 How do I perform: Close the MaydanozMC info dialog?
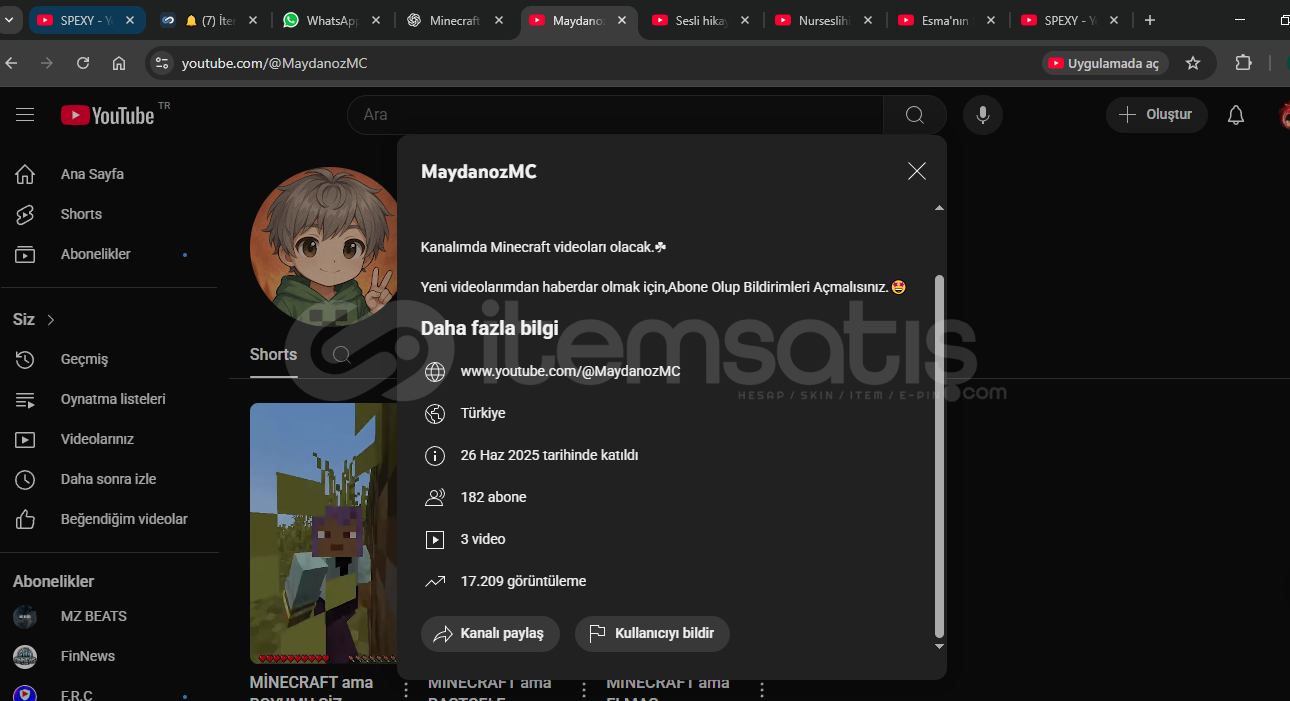(x=917, y=171)
